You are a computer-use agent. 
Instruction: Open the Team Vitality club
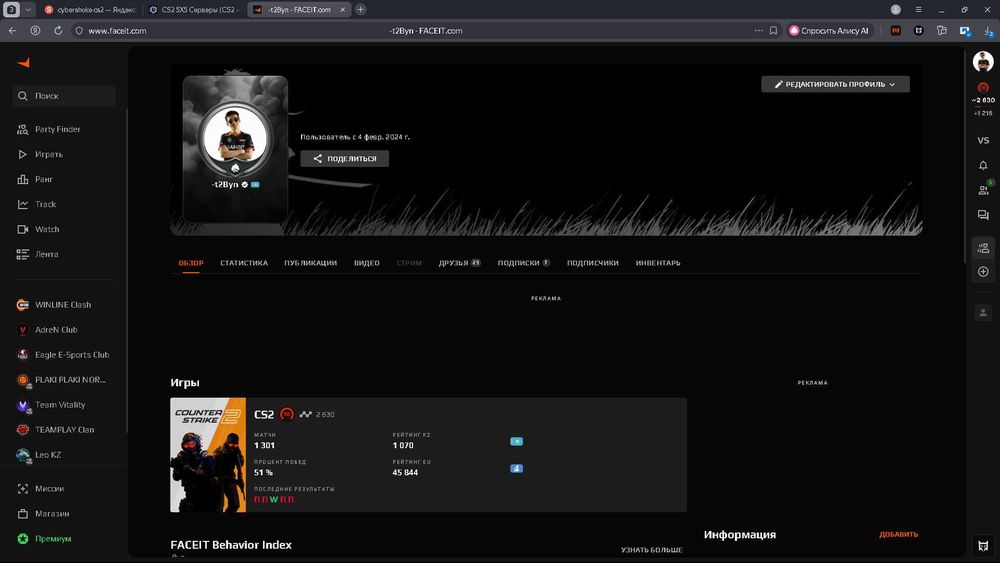click(x=50, y=405)
